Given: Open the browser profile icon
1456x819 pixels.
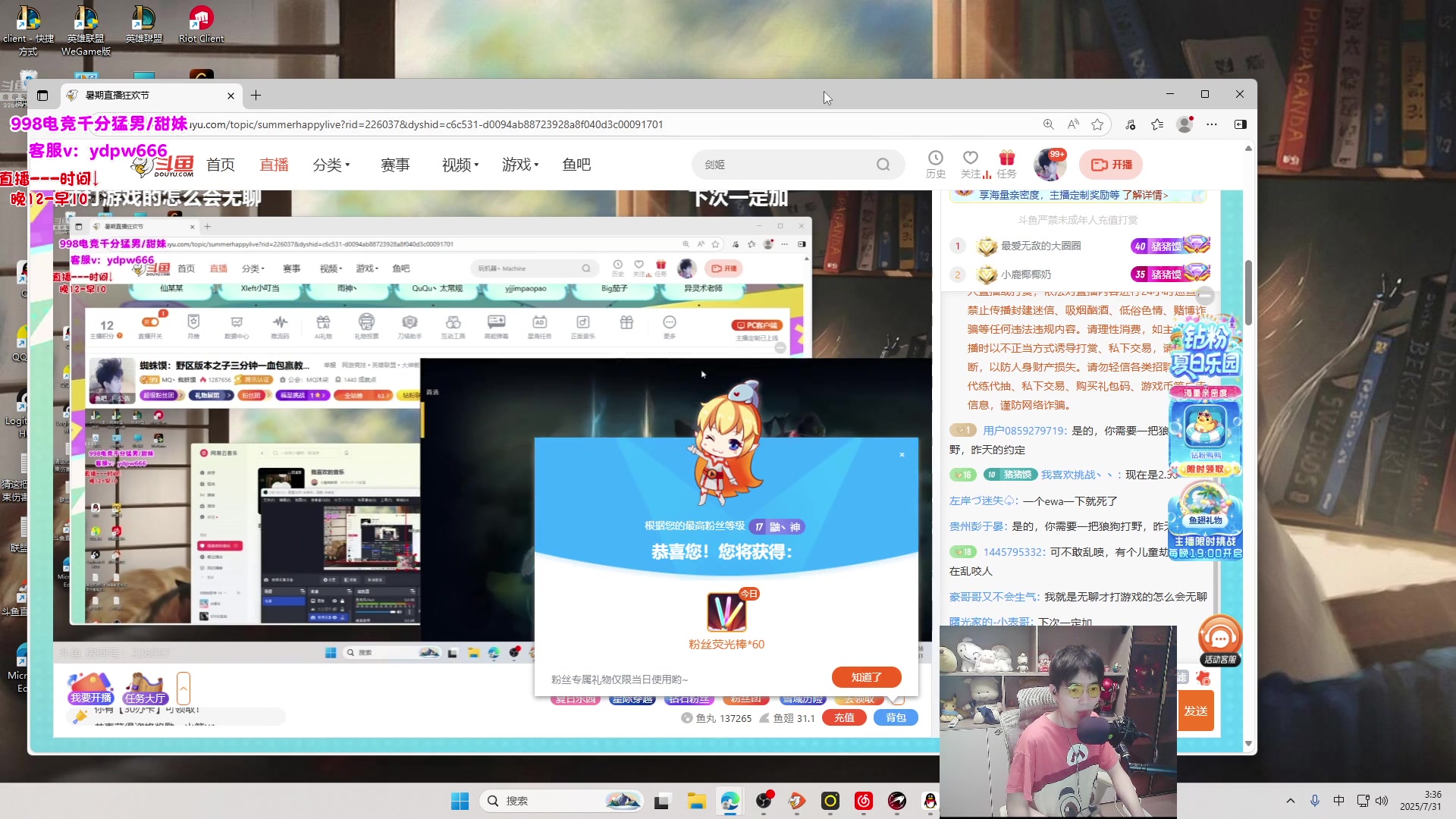Looking at the screenshot, I should pyautogui.click(x=1185, y=124).
